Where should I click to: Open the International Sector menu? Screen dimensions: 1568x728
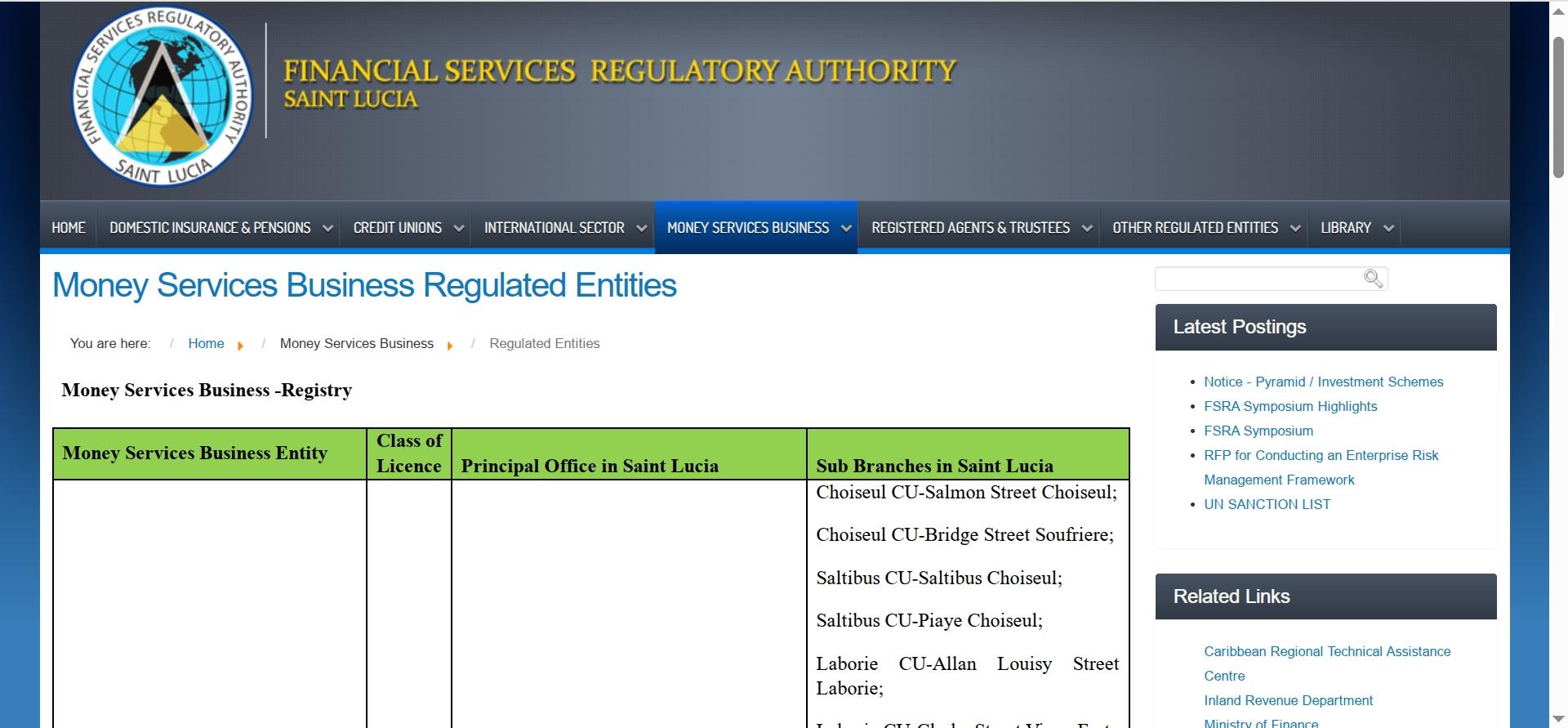click(x=555, y=228)
